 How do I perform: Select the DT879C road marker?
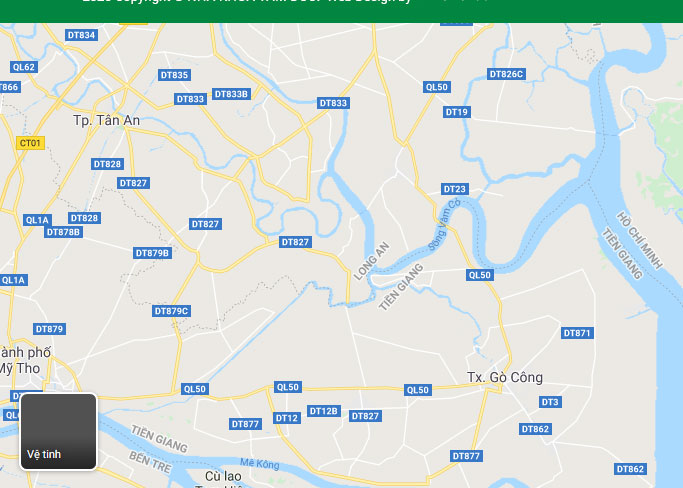click(x=172, y=311)
